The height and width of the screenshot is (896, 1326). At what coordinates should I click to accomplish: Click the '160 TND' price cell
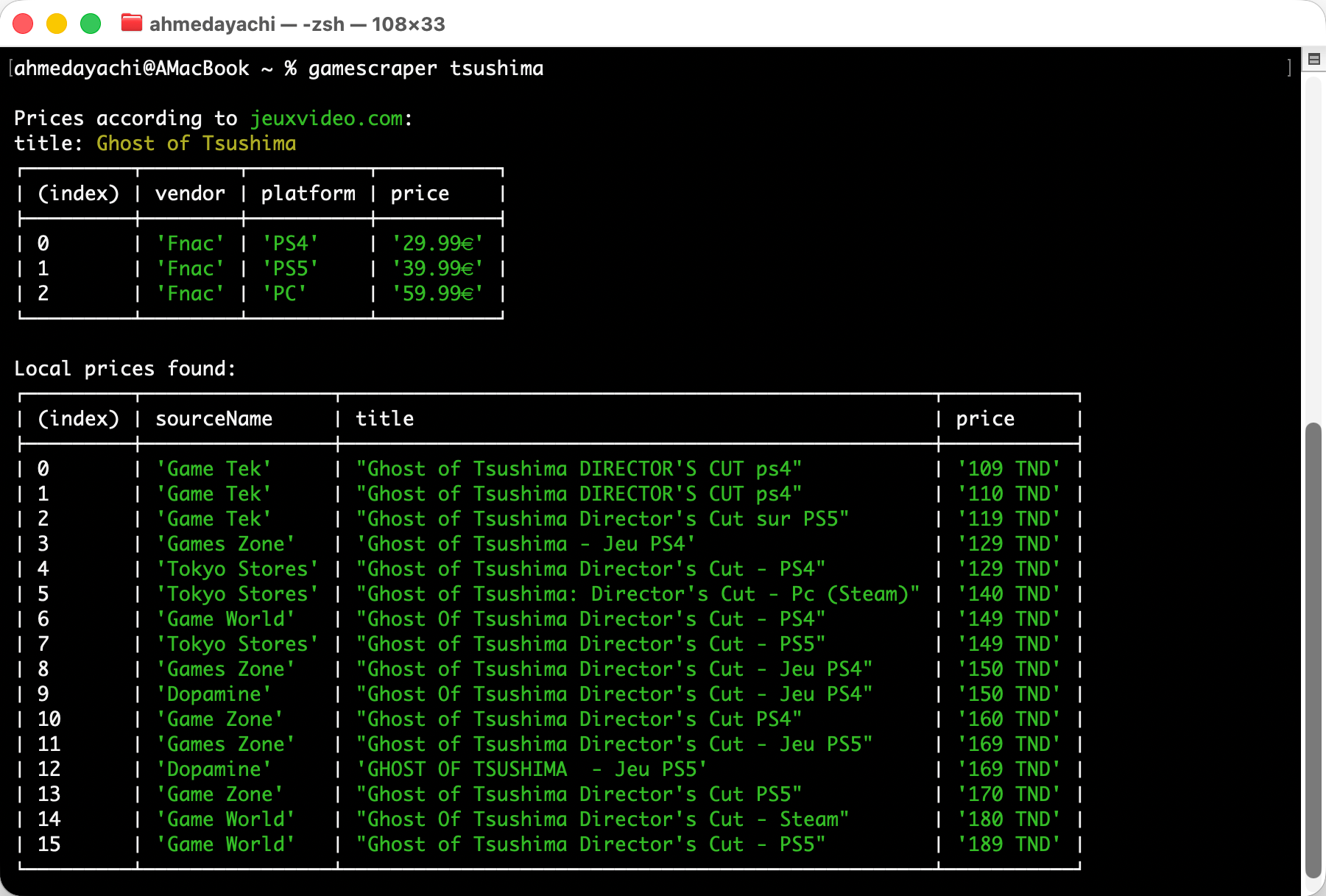[x=1009, y=719]
